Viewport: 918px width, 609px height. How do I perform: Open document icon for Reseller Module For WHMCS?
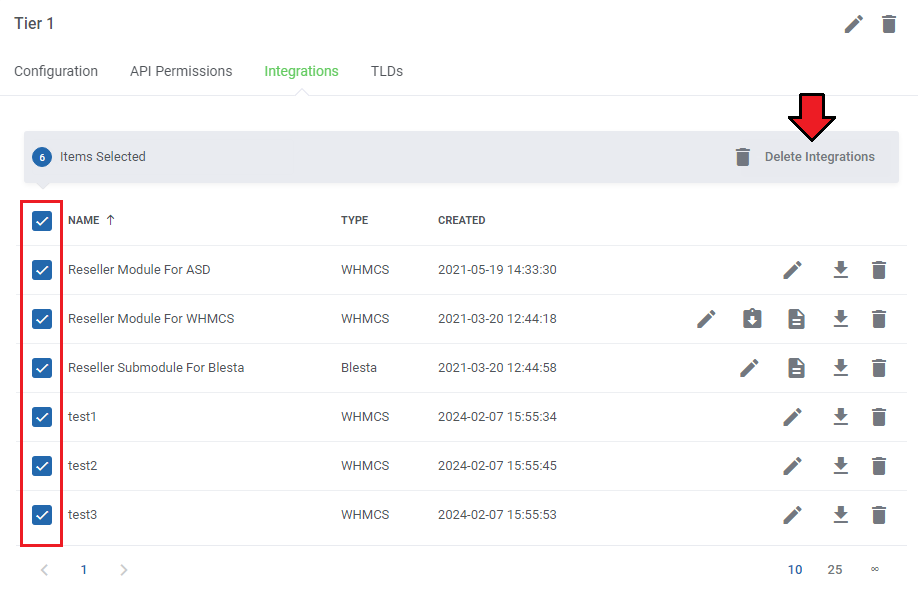(796, 319)
